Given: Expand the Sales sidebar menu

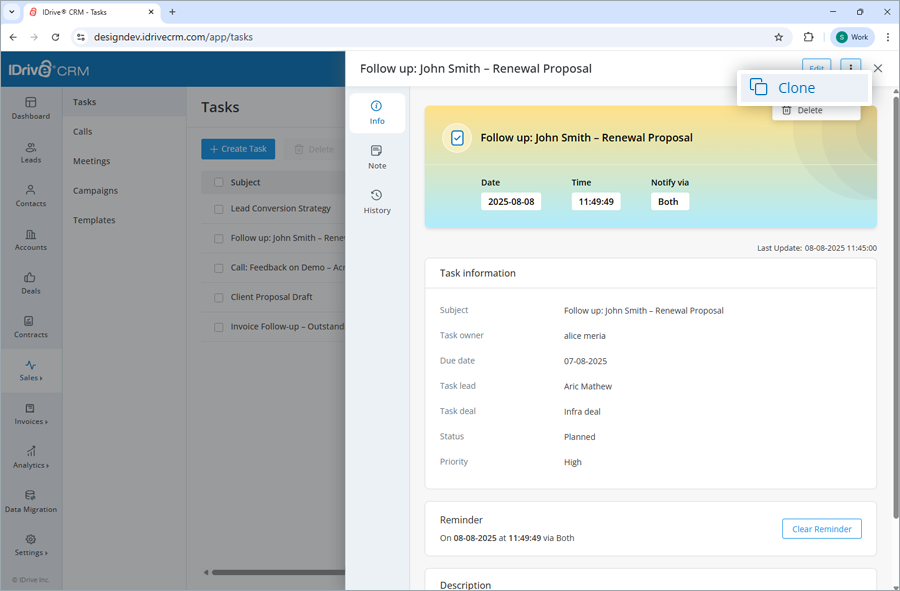Looking at the screenshot, I should tap(31, 371).
